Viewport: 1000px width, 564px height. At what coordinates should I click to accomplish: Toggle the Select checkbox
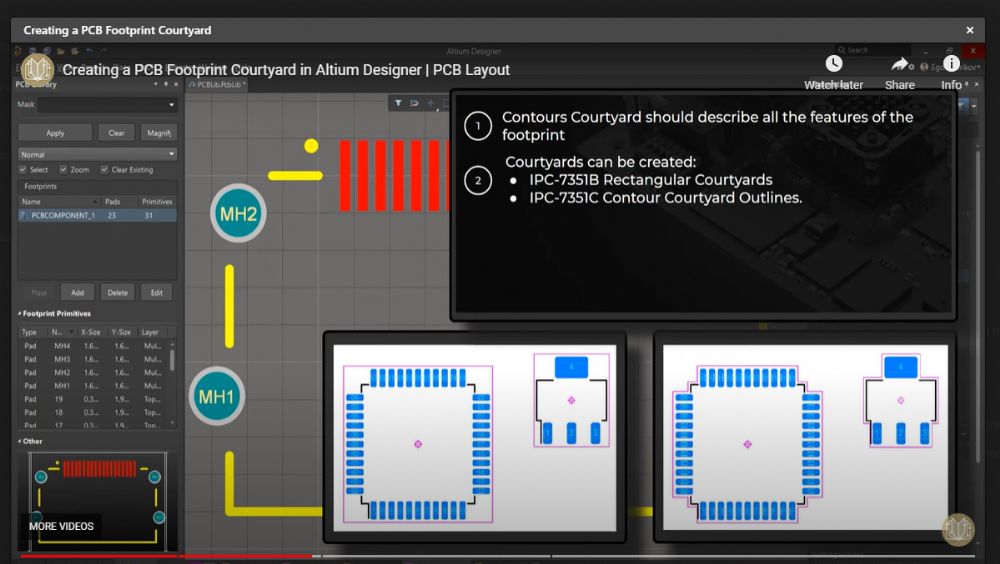pos(23,170)
